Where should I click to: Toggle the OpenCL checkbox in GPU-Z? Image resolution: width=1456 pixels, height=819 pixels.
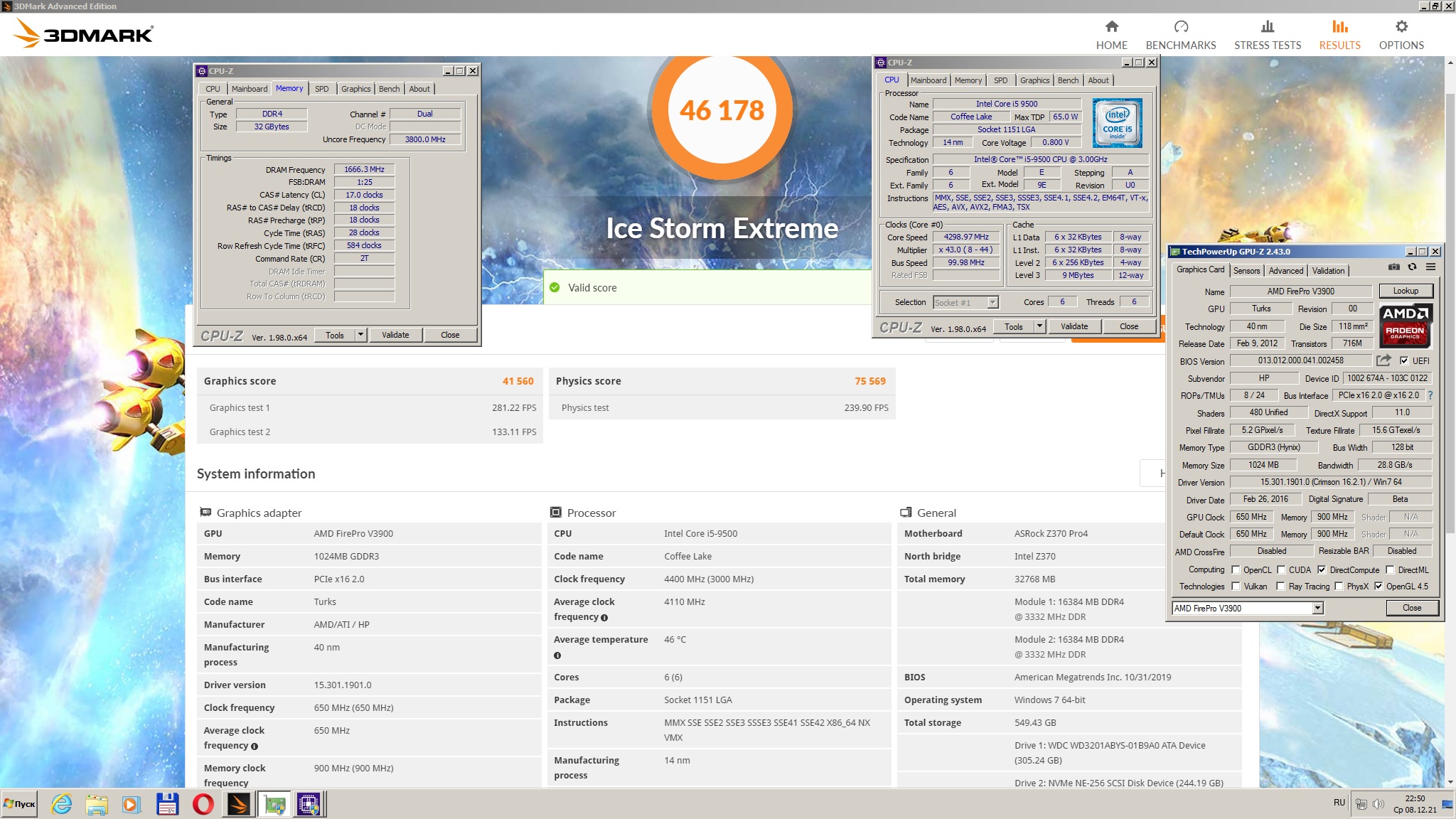(x=1236, y=569)
